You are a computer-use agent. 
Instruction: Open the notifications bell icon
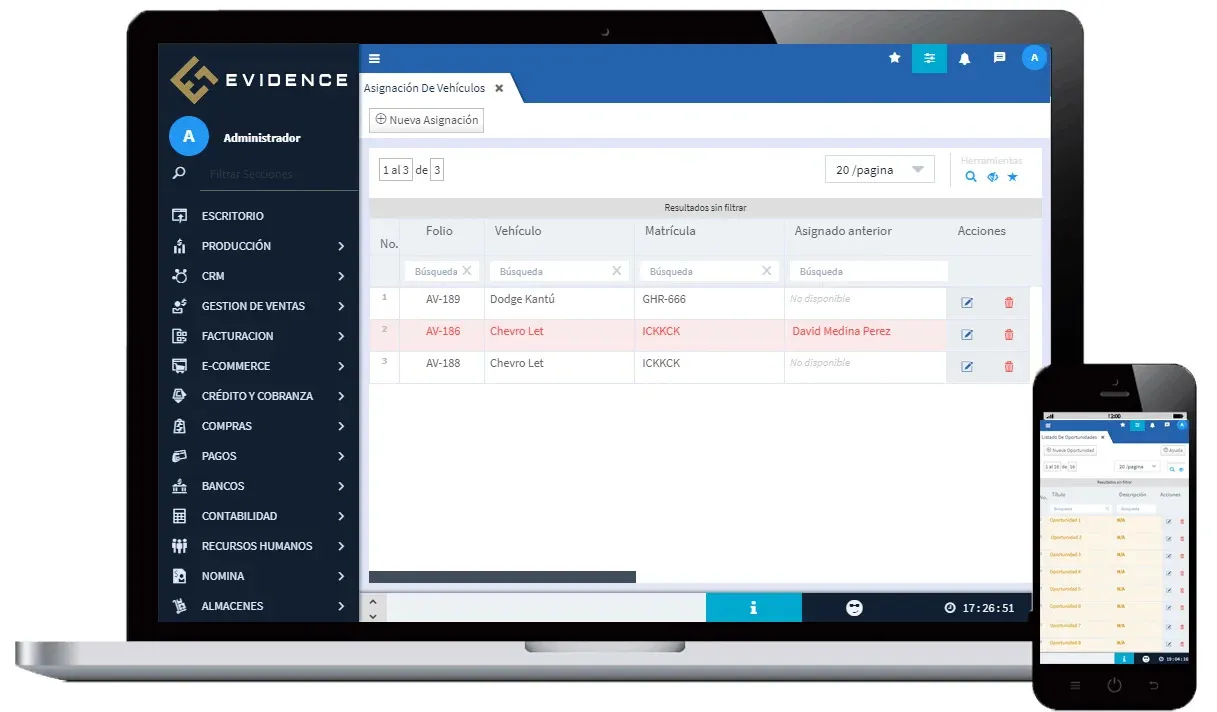click(964, 58)
